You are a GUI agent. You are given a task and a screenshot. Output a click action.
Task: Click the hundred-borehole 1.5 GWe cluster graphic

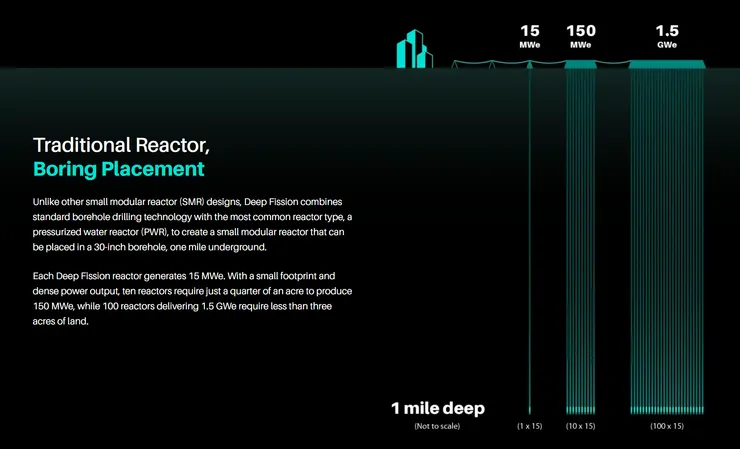667,237
